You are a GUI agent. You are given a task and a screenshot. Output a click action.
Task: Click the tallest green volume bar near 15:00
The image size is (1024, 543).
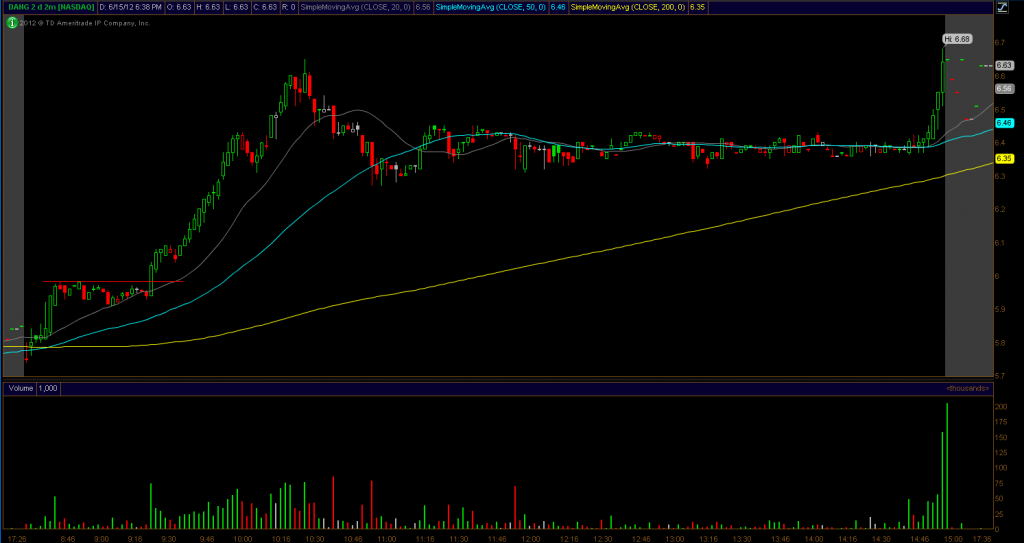tap(947, 466)
